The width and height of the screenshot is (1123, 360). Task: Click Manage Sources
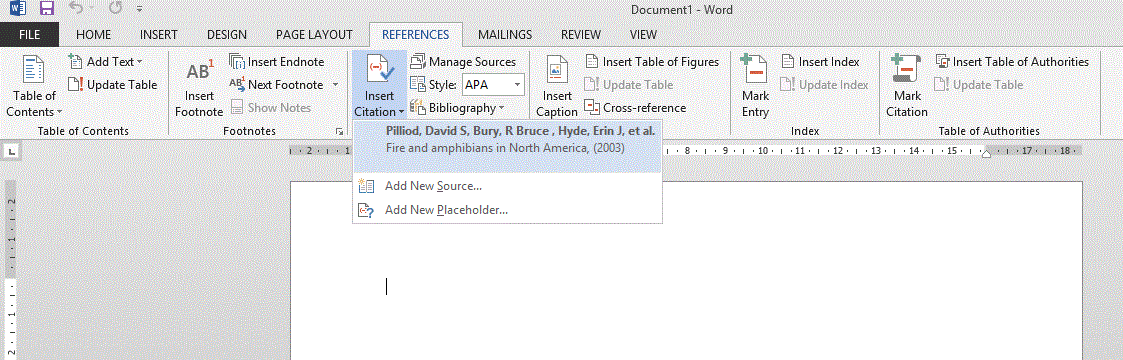click(x=463, y=62)
